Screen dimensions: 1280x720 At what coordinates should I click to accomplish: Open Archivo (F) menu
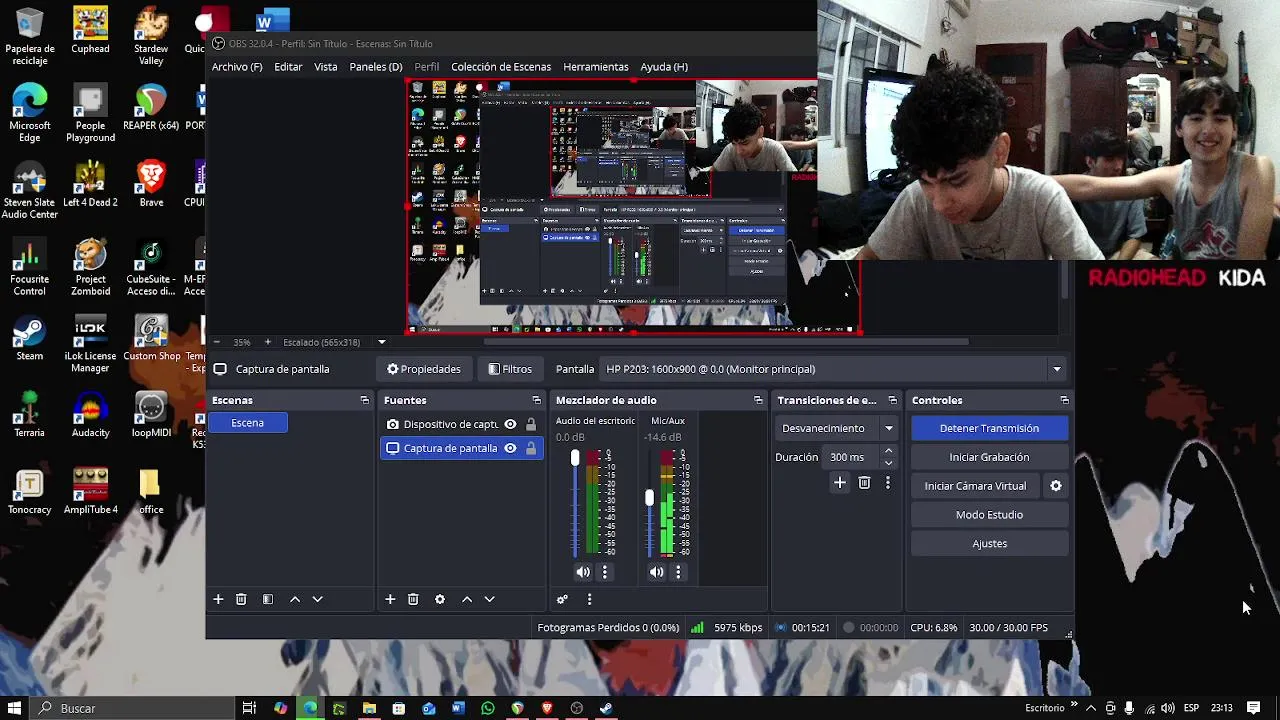pos(237,67)
